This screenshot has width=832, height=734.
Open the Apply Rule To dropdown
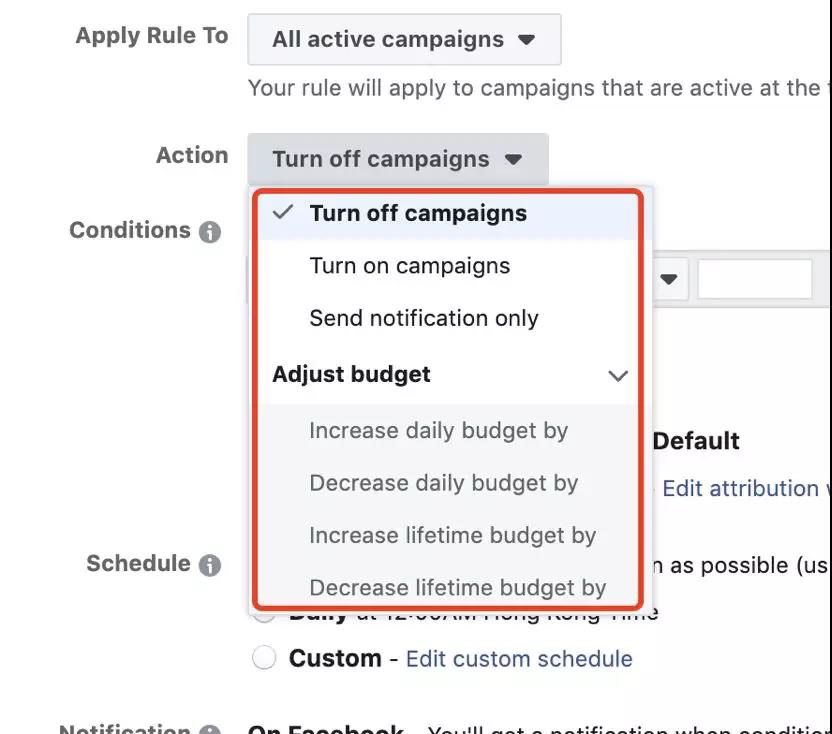(x=404, y=40)
